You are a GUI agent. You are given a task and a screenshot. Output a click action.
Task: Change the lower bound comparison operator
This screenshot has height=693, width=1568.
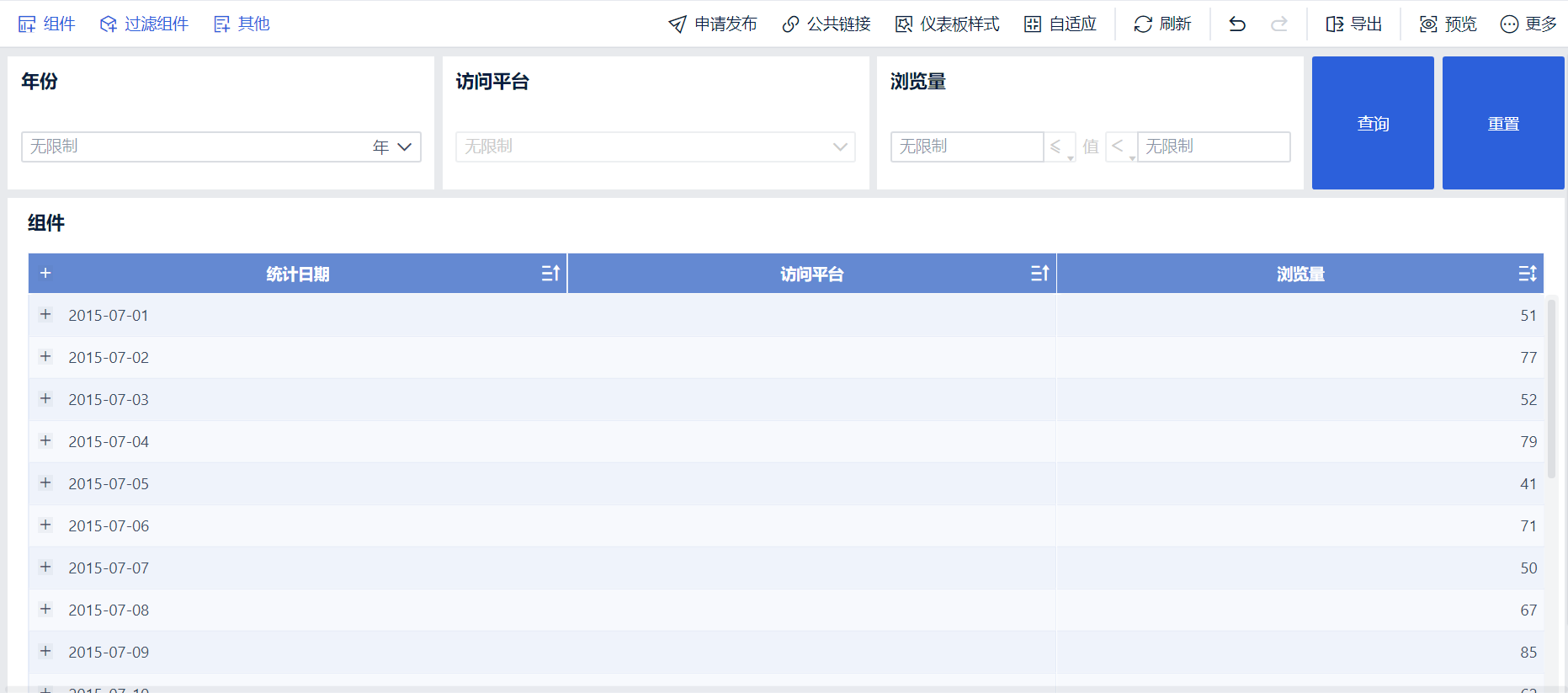tap(1060, 147)
